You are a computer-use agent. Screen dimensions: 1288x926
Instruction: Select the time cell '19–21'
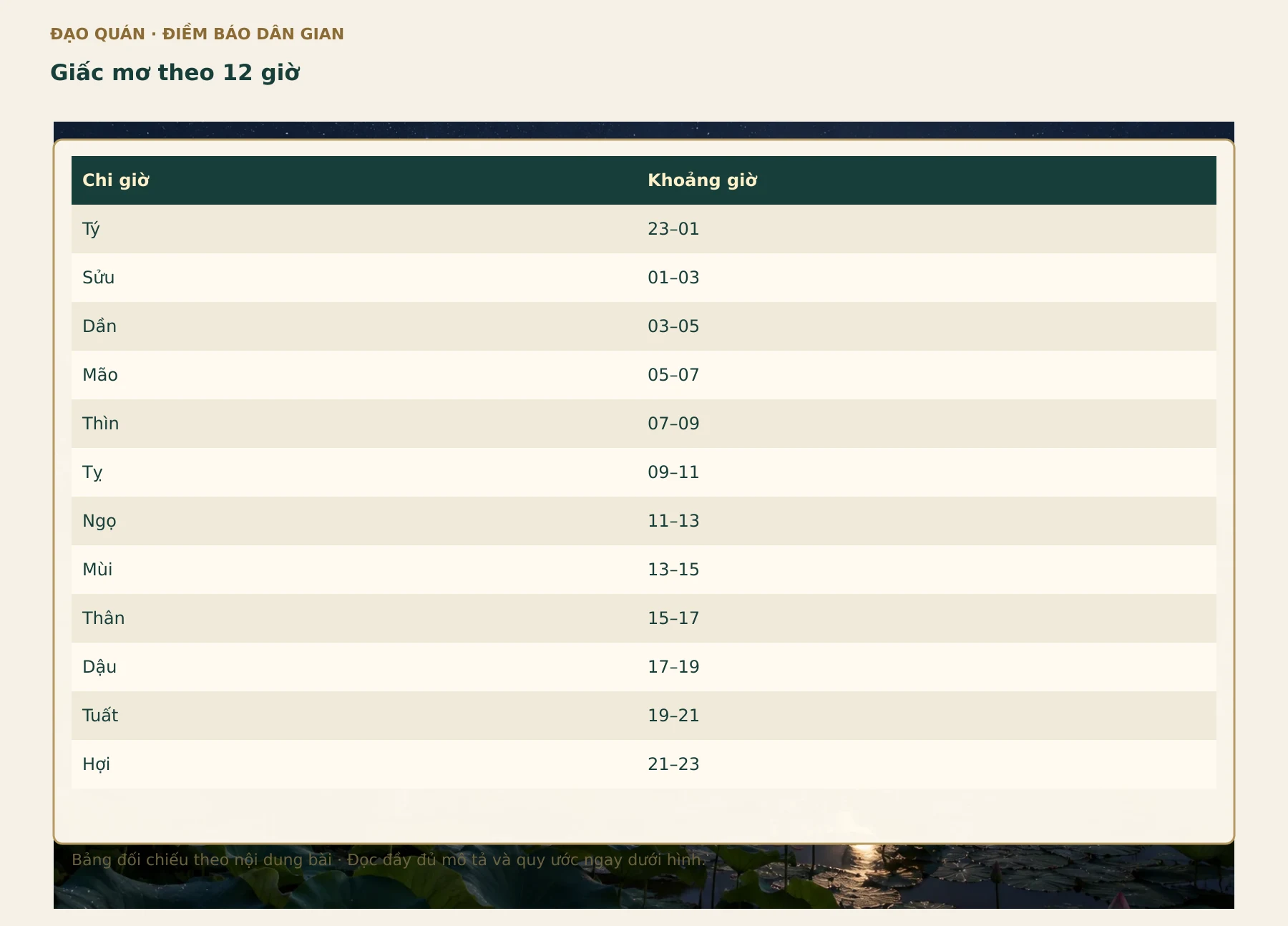927,716
